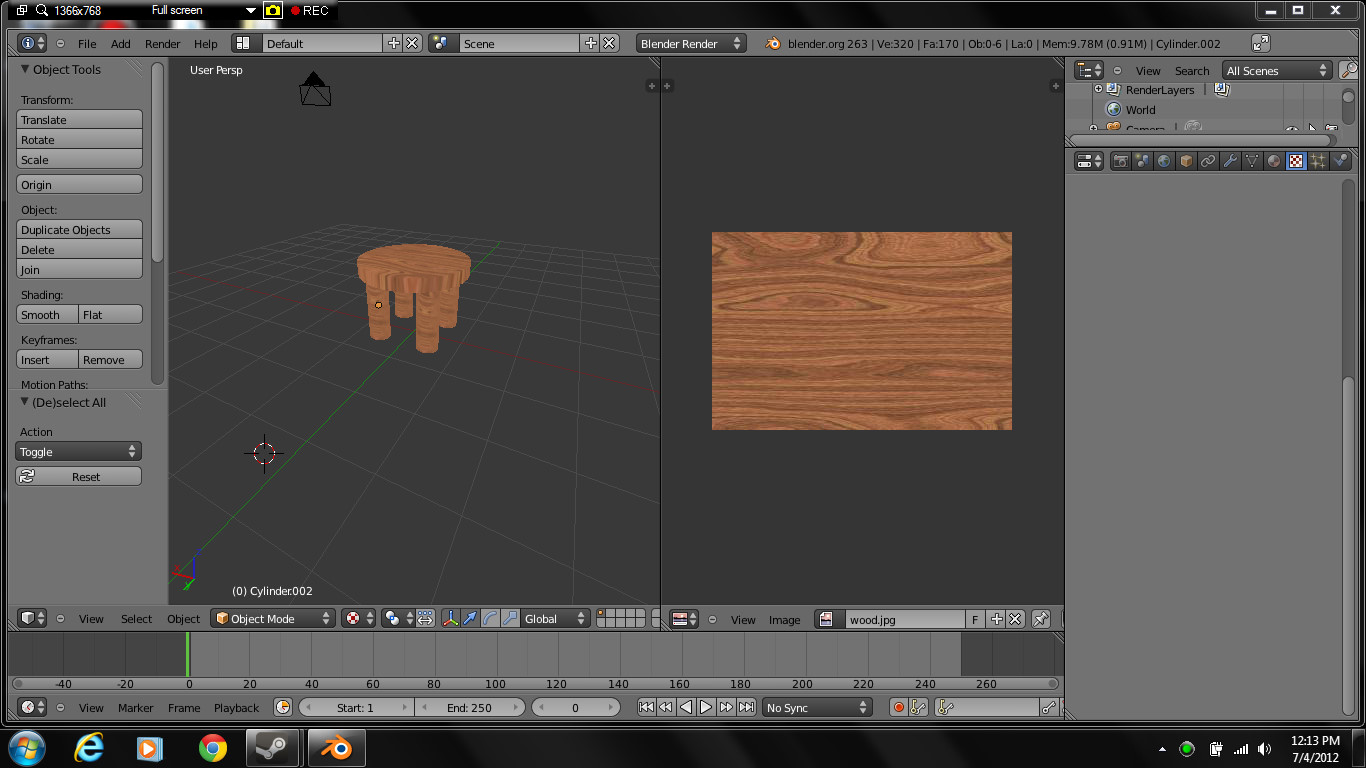Click the outliner search magnifier icon
The height and width of the screenshot is (768, 1366).
pyautogui.click(x=1349, y=70)
